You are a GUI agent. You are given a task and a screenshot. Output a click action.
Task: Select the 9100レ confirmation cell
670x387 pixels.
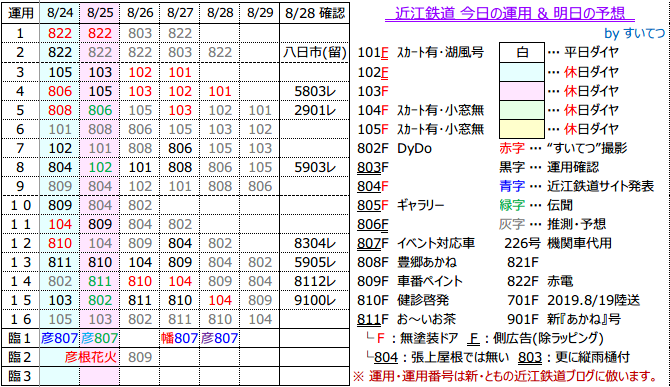(x=314, y=300)
